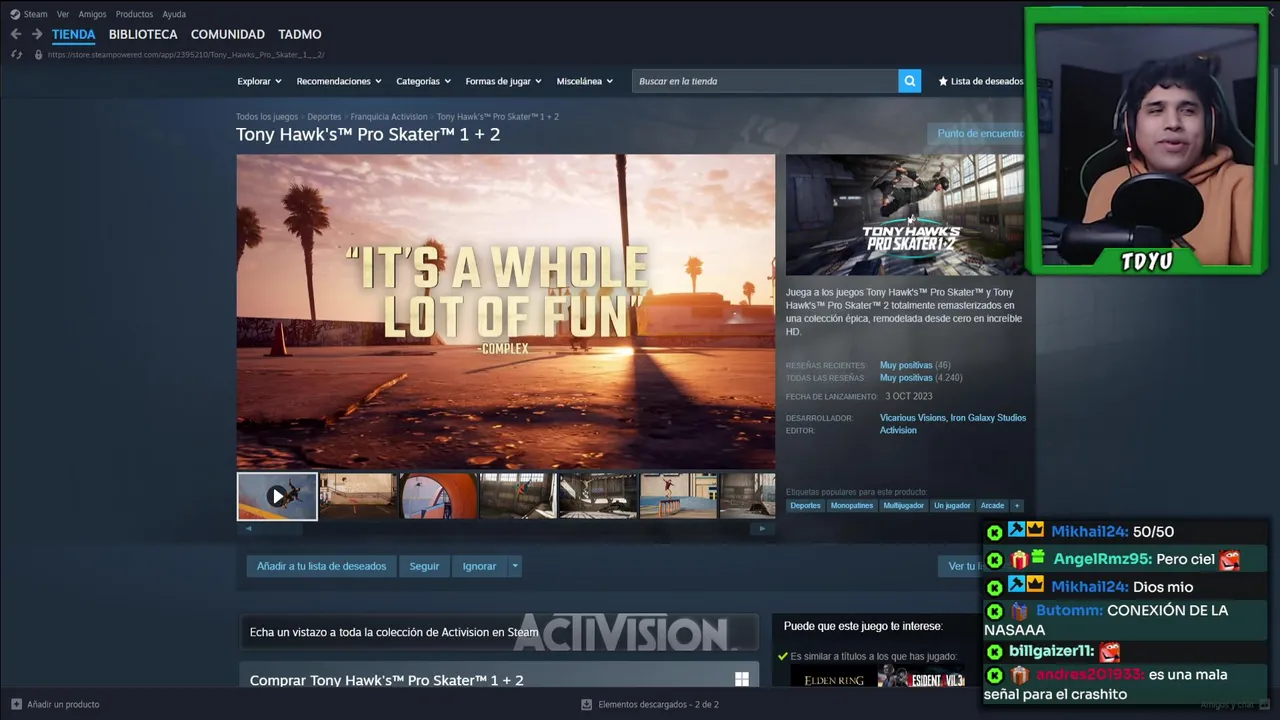Expand the Miscelánea dropdown

(x=585, y=81)
